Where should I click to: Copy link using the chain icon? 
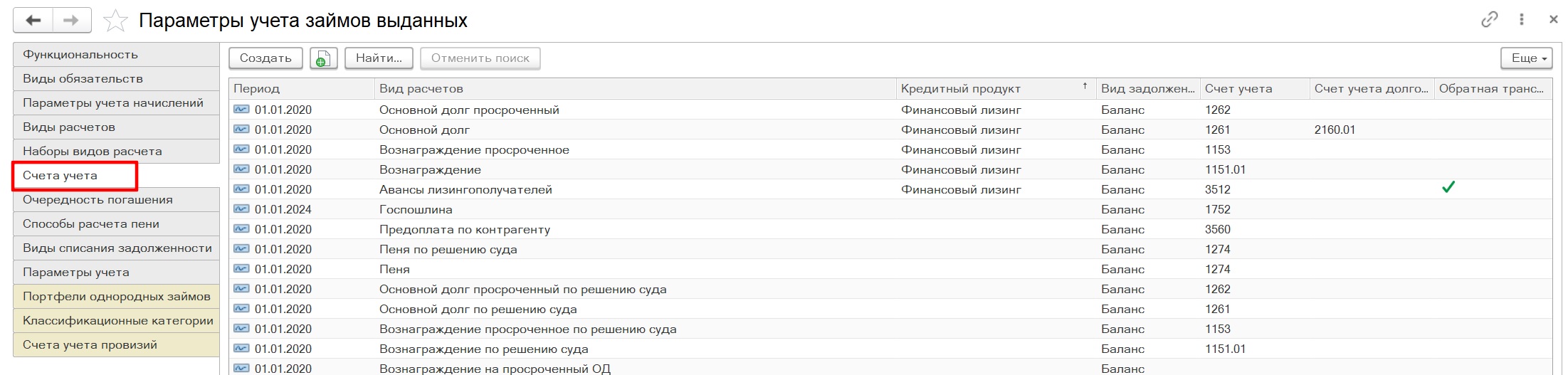tap(1489, 20)
